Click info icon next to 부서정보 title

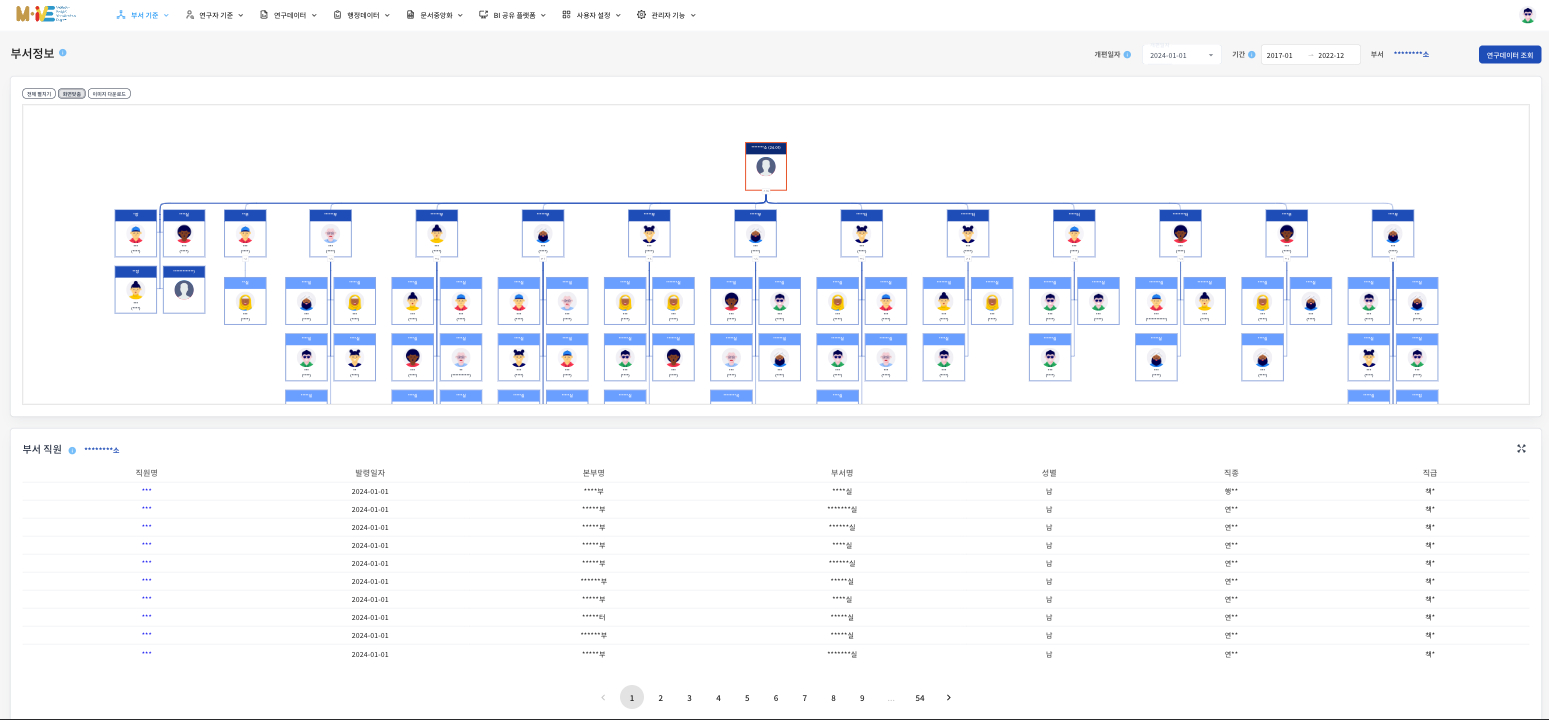pos(63,53)
